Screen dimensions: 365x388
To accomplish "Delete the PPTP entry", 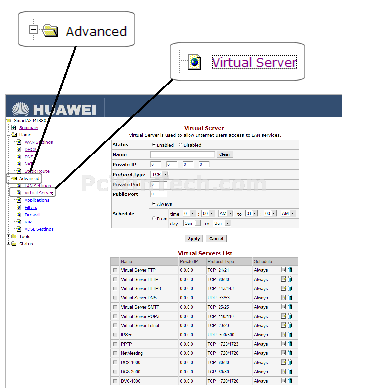I will coord(290,344).
